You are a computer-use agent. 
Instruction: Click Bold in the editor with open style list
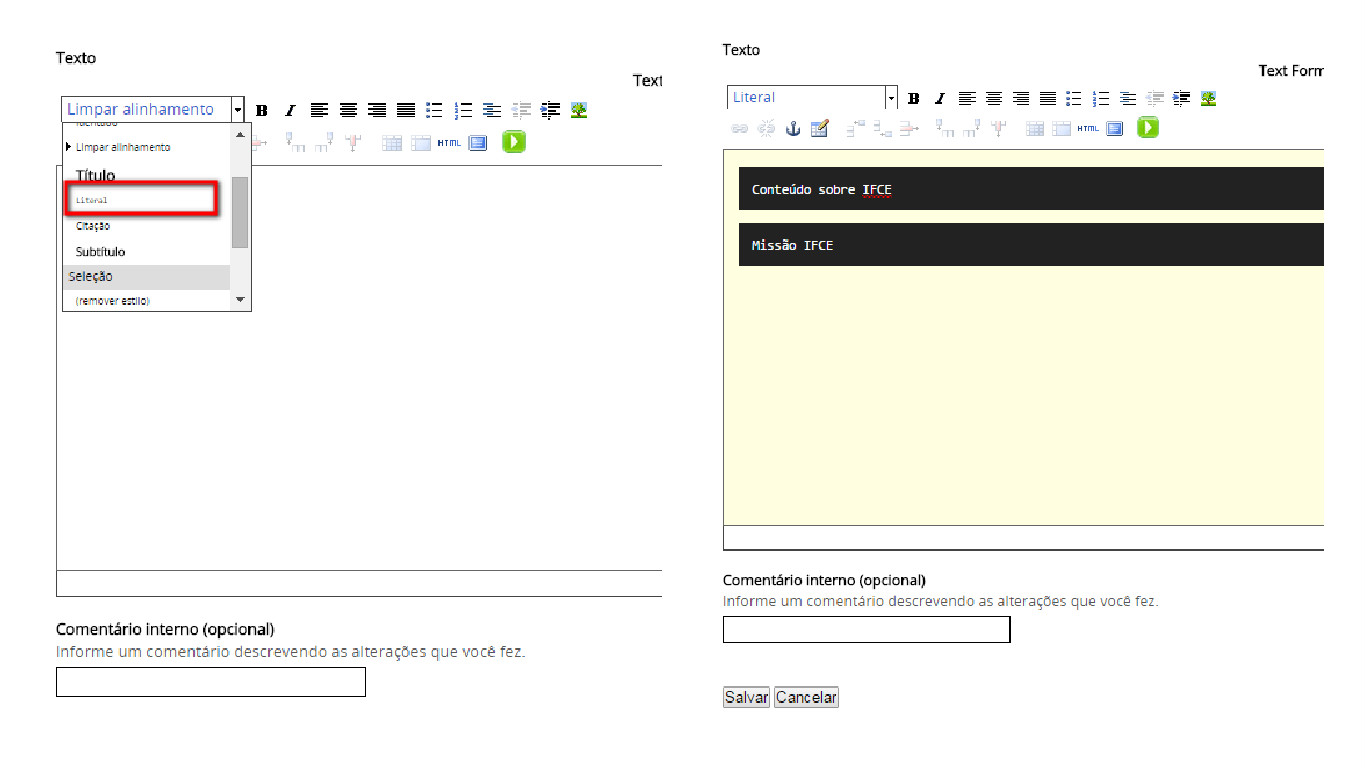coord(262,110)
